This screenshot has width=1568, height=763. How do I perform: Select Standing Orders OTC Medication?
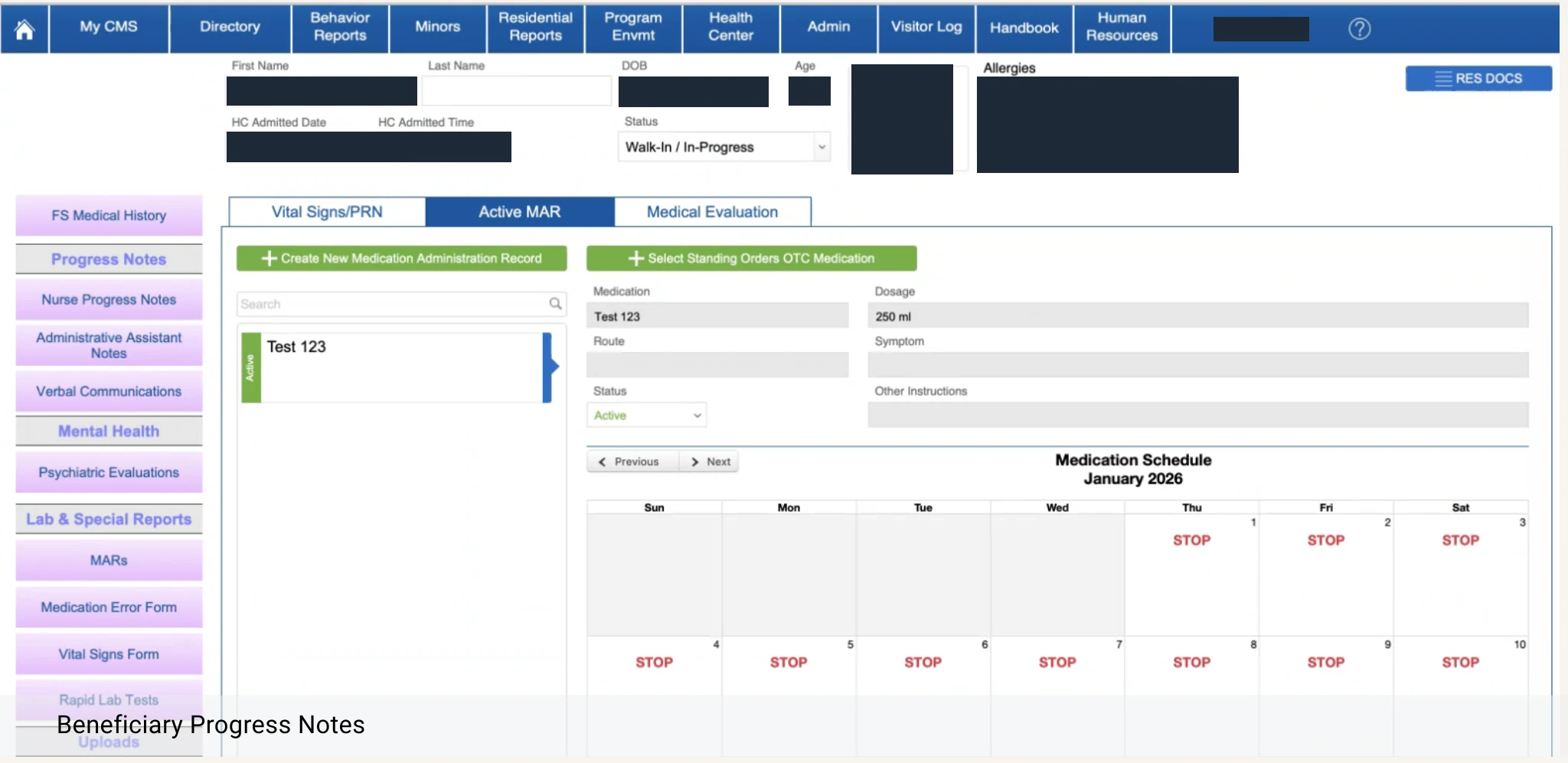(x=751, y=259)
